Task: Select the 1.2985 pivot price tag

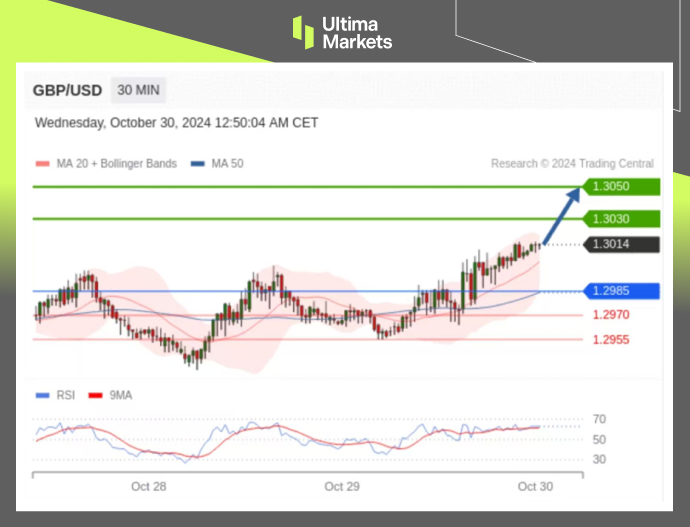Action: [x=621, y=291]
